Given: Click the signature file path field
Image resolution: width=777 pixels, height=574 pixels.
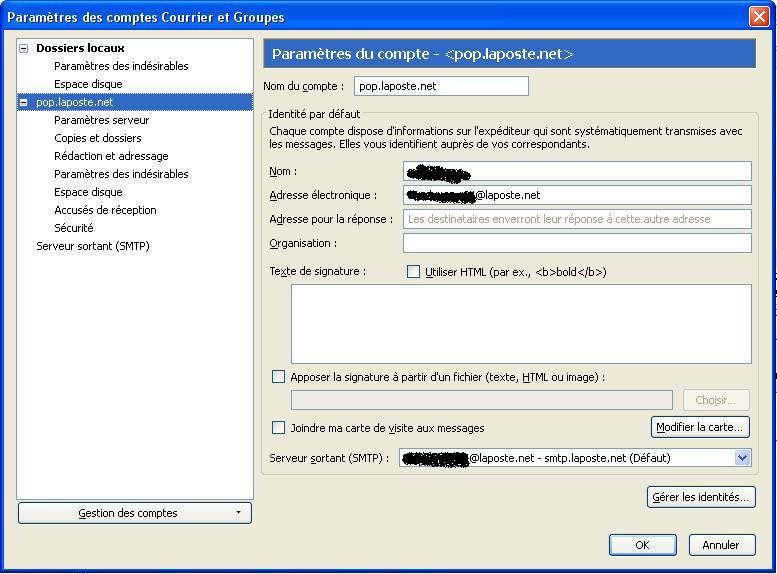Looking at the screenshot, I should click(x=482, y=400).
